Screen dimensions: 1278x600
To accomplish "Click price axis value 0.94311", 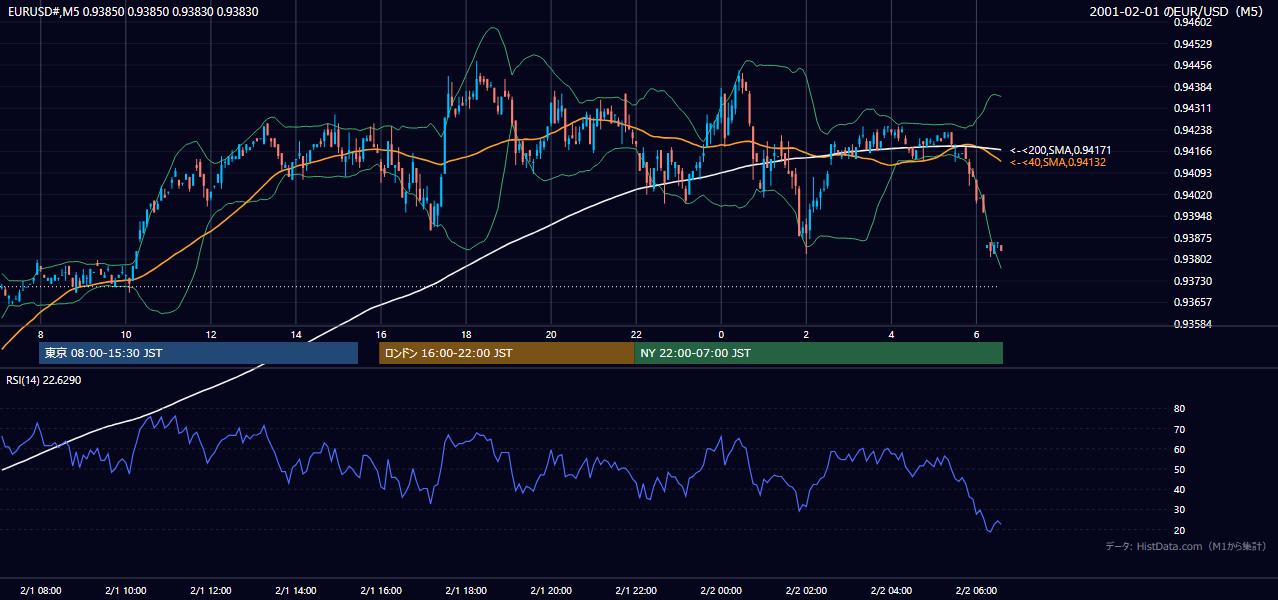I will tap(1193, 108).
